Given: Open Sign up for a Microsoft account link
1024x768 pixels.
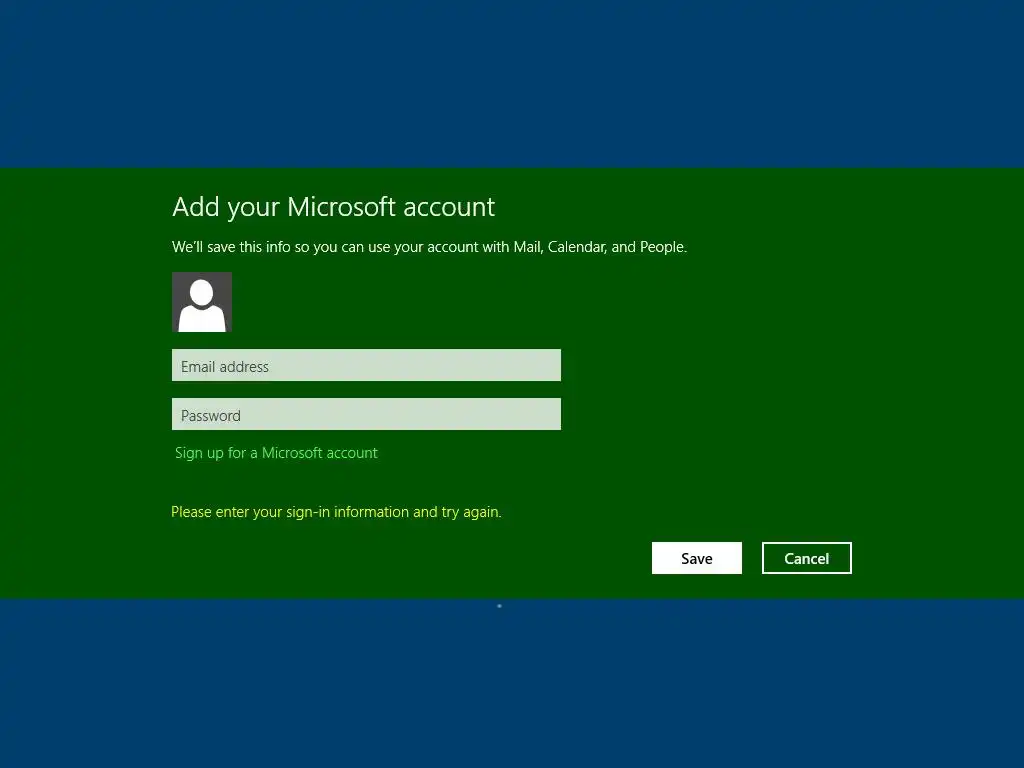Looking at the screenshot, I should [x=276, y=453].
